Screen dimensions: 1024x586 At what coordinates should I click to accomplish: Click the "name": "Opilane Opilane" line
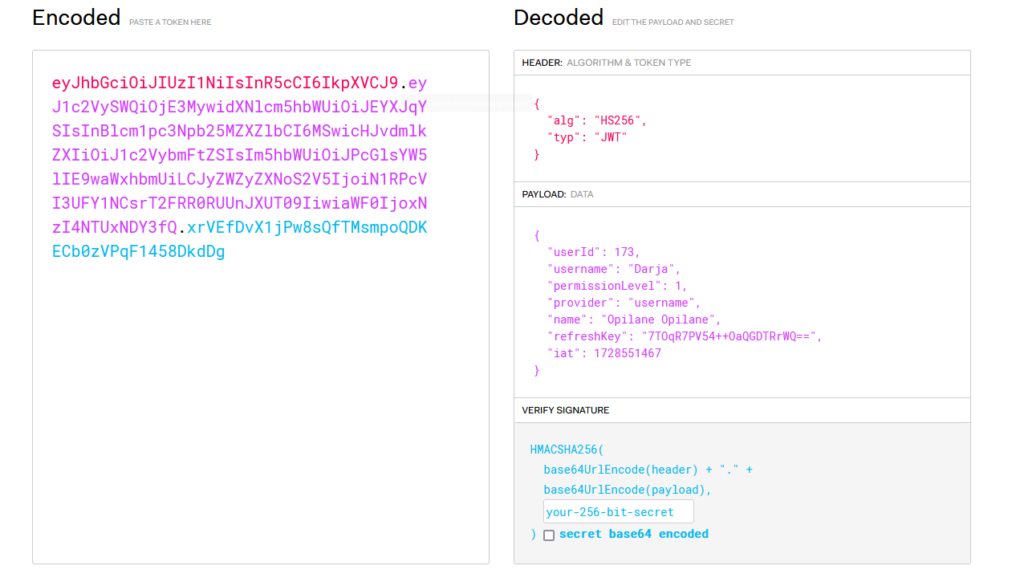coord(633,319)
